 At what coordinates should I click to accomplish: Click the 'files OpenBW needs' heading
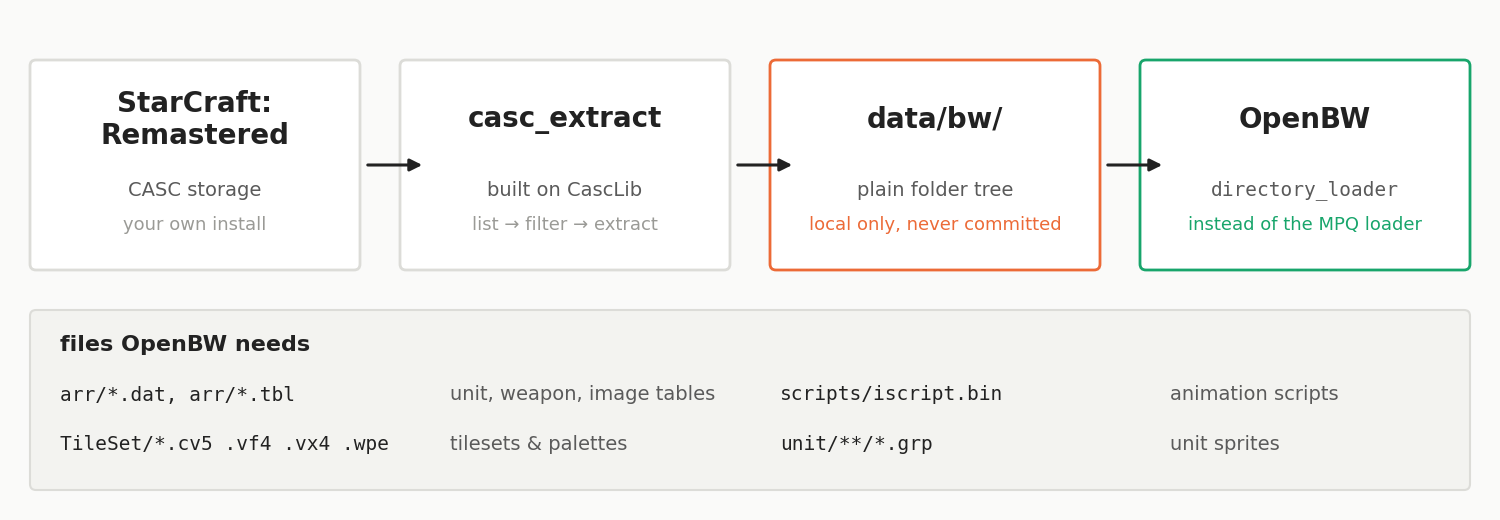[x=185, y=345]
